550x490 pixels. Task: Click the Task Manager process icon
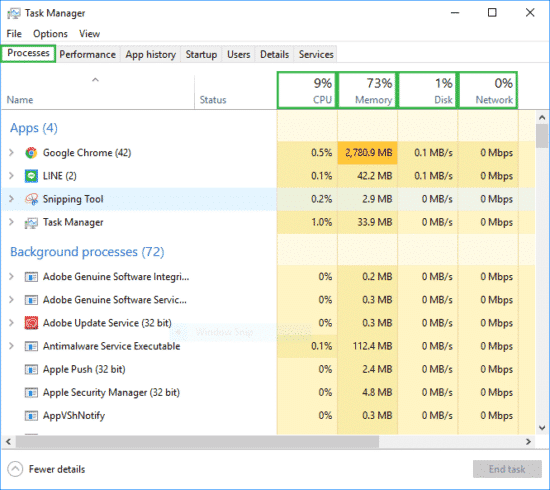click(x=31, y=222)
